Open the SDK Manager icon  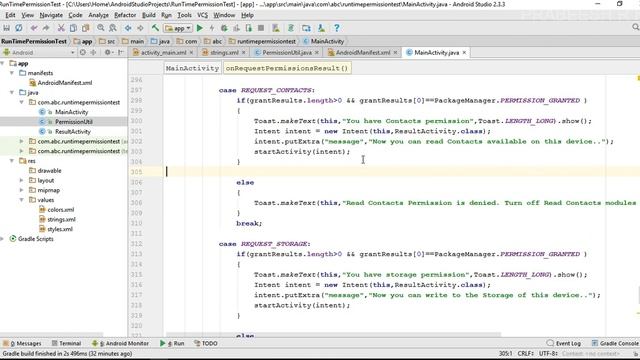point(322,28)
